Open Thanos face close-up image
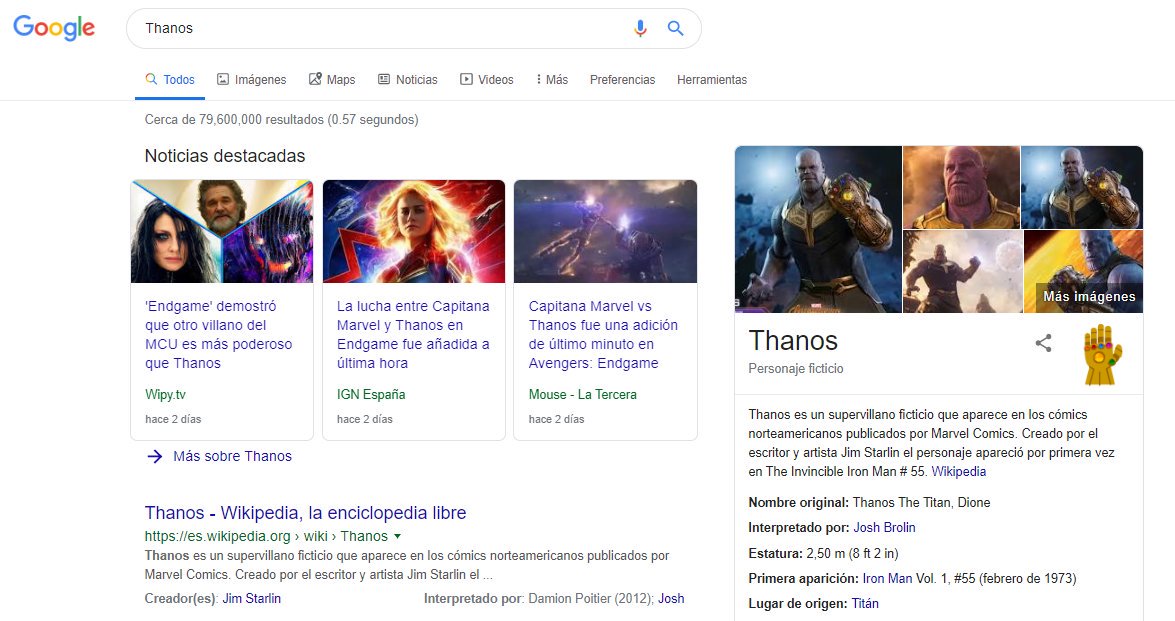 coord(961,187)
